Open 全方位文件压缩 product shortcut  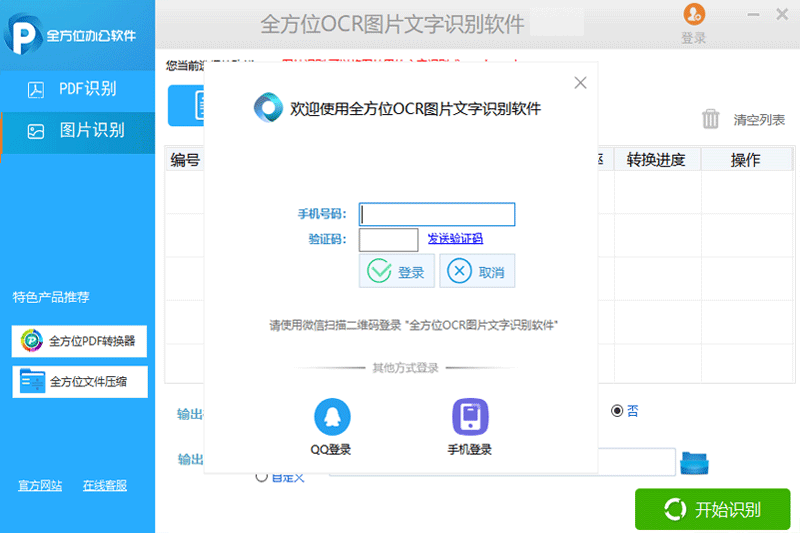[80, 381]
